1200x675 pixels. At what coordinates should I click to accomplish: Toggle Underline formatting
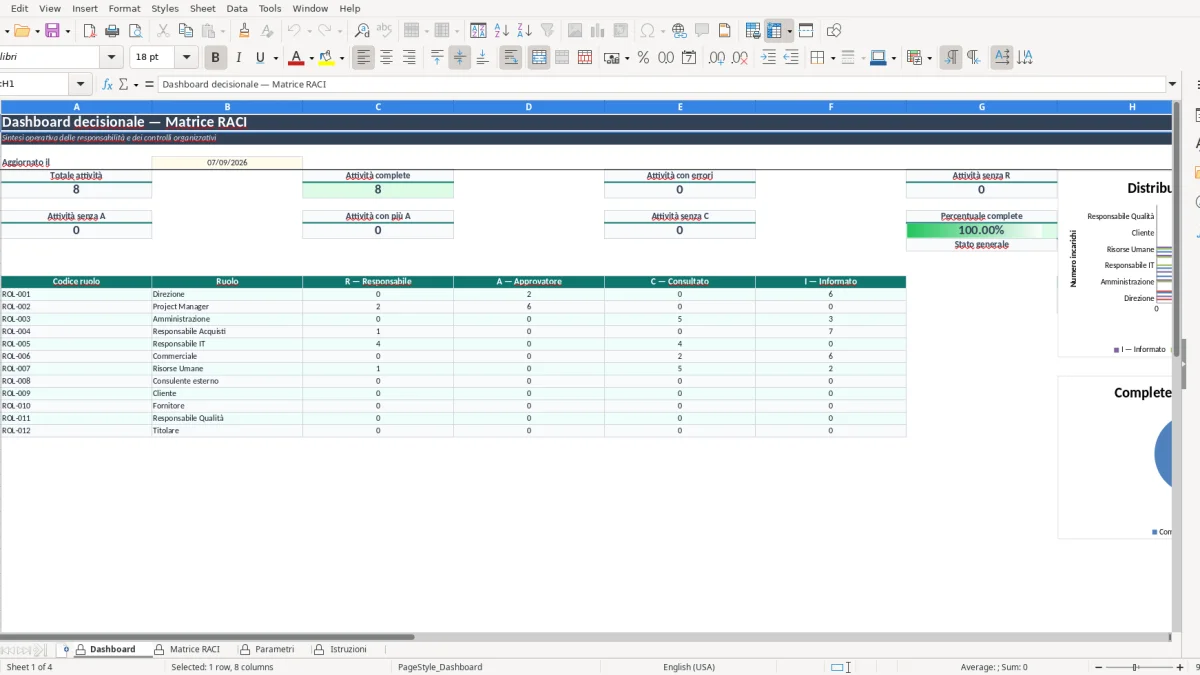pos(261,58)
